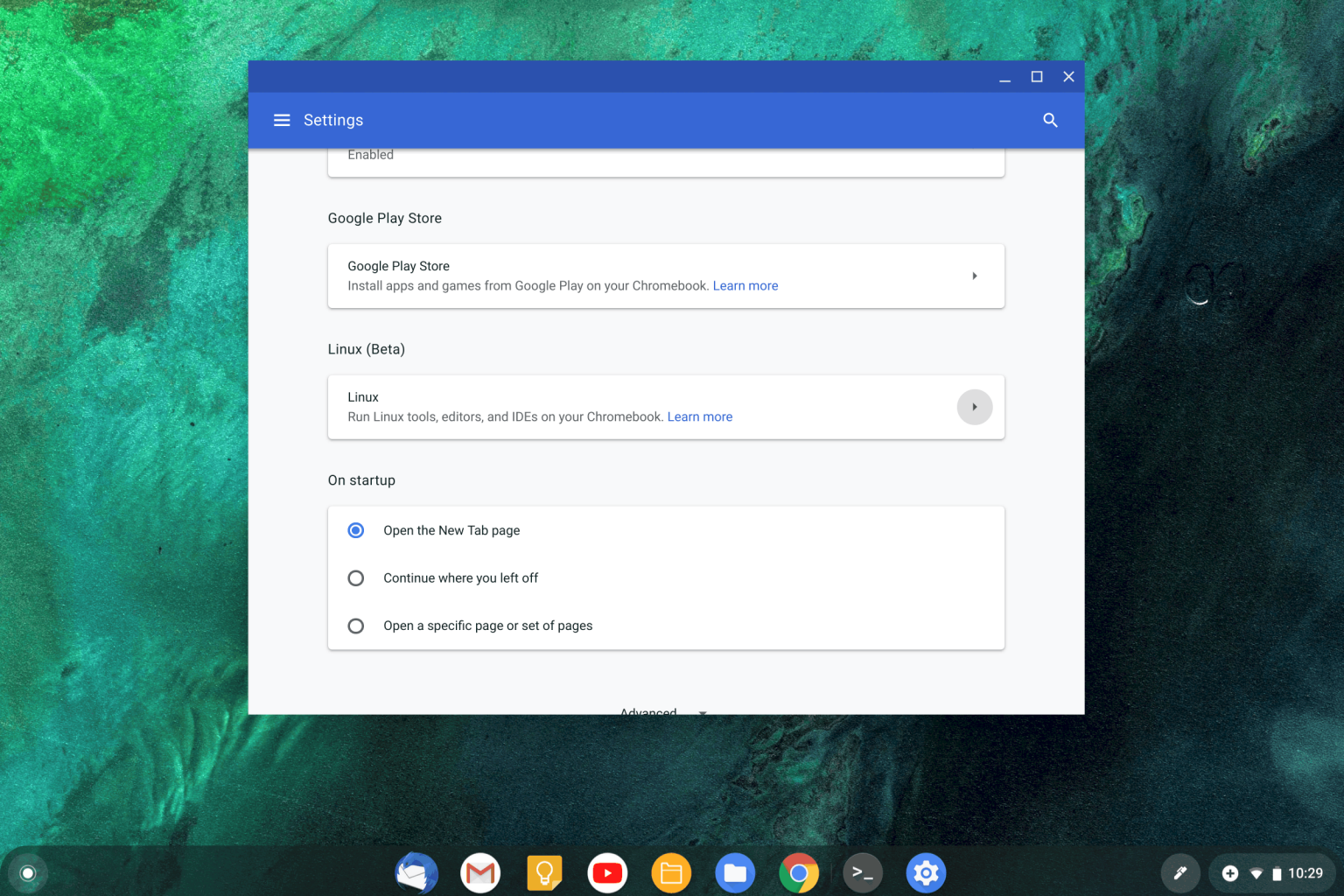Expand the Linux row arrow button
Screen dimensions: 1344x896
974,408
